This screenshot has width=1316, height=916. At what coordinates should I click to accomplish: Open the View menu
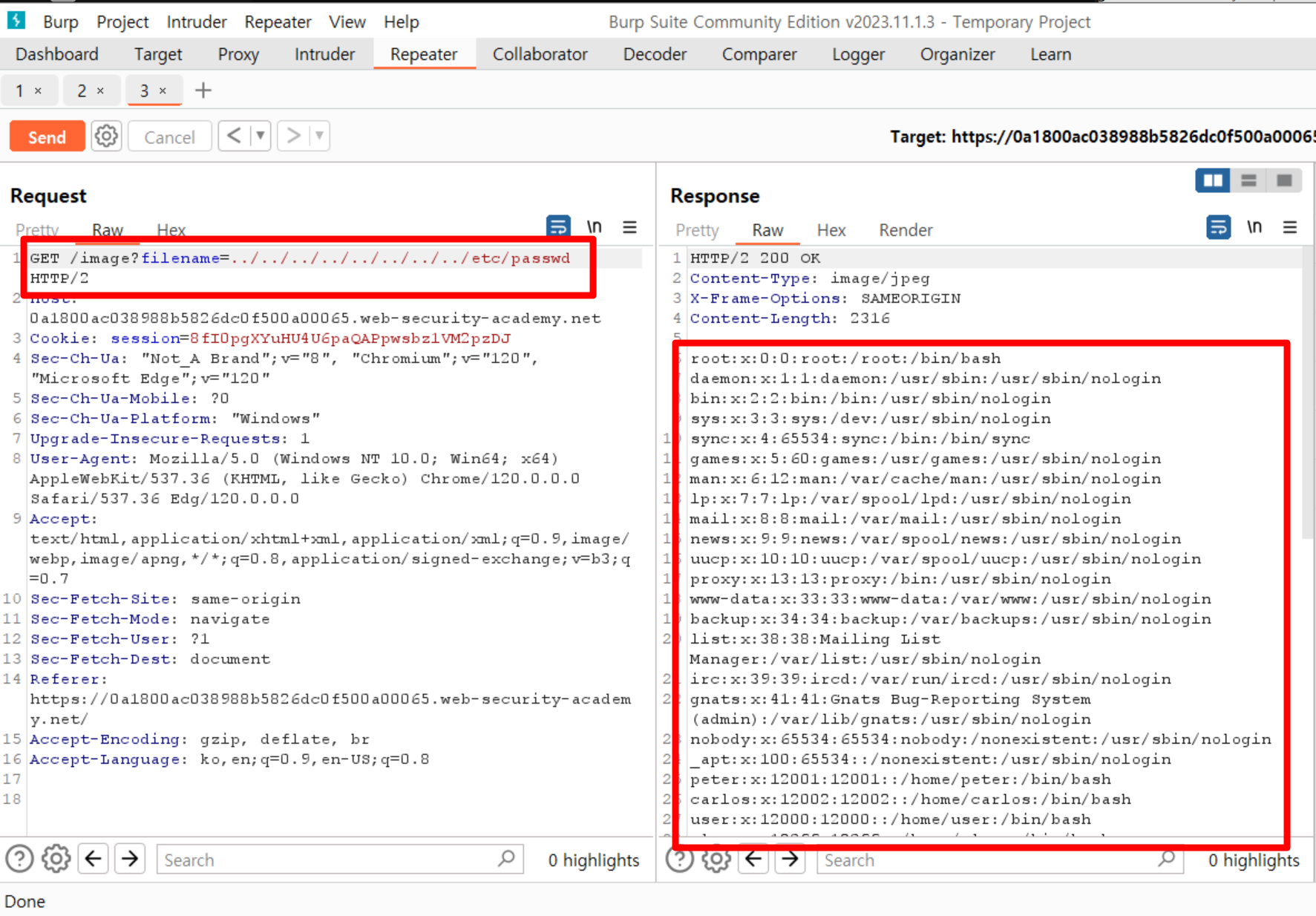click(347, 22)
